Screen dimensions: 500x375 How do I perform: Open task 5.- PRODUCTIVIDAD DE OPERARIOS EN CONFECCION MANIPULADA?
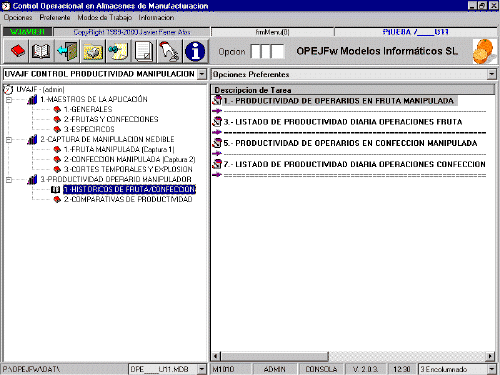pos(350,143)
